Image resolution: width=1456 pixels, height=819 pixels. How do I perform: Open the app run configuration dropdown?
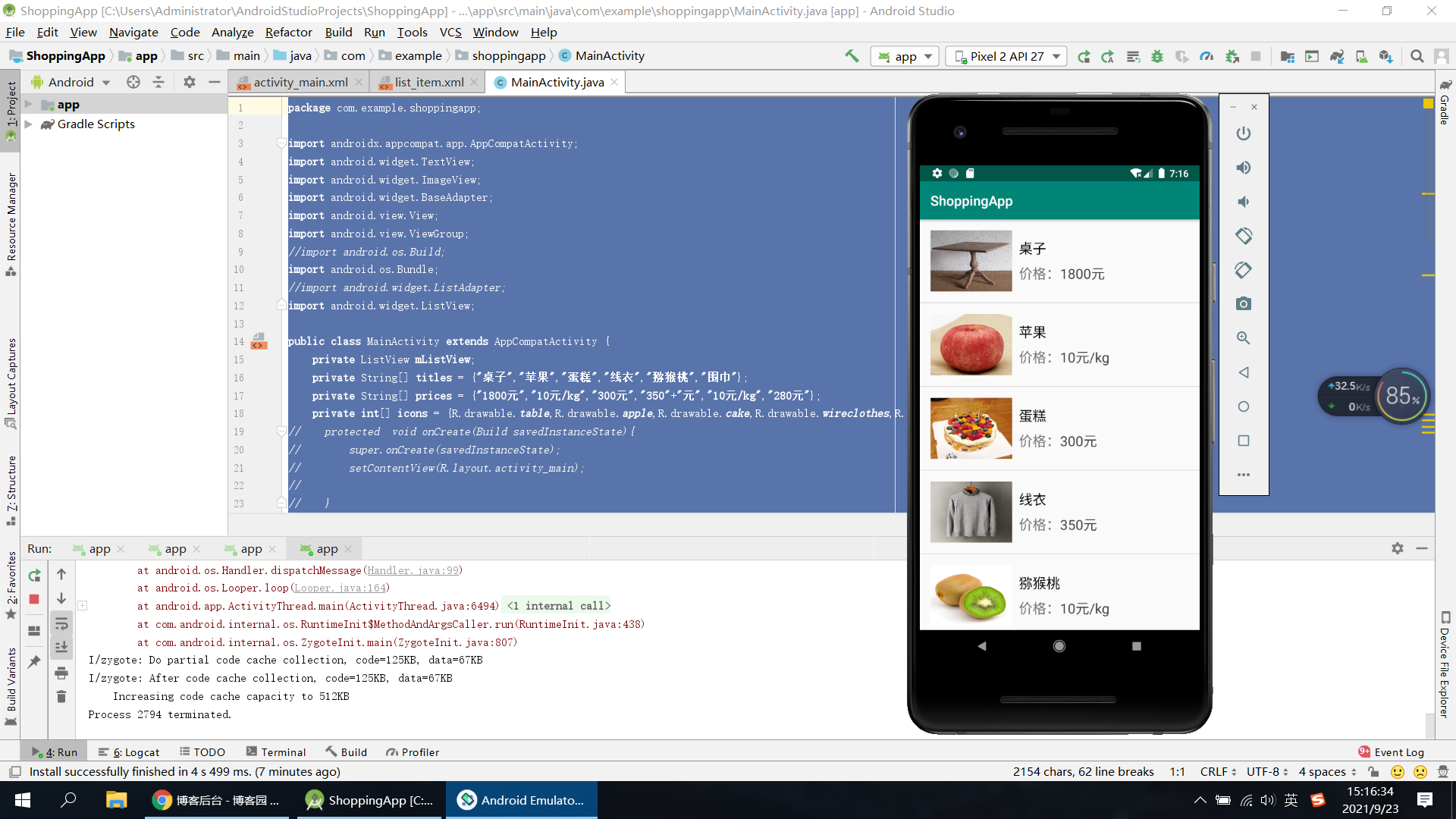(905, 56)
